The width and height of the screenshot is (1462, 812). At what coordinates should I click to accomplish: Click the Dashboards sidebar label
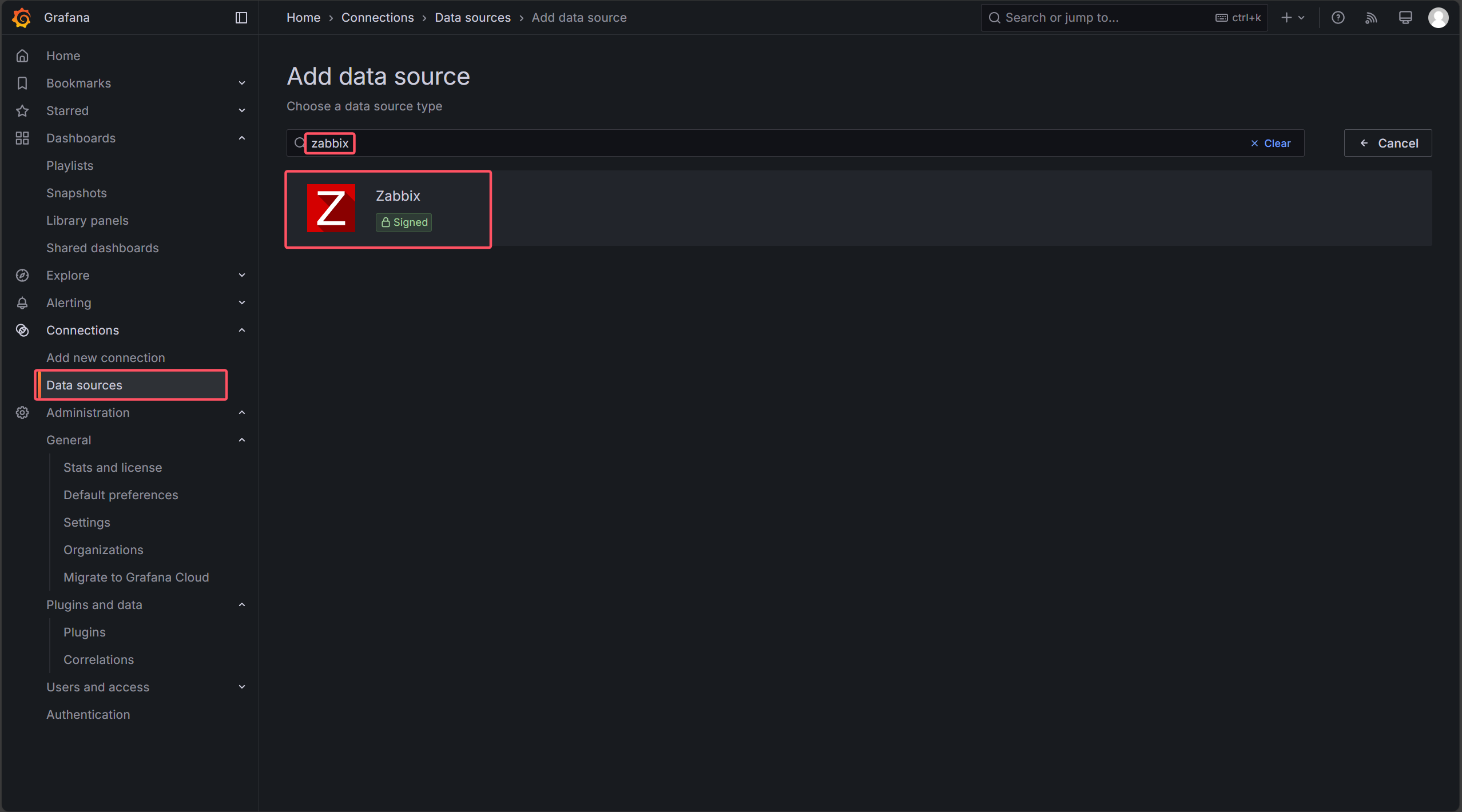click(x=81, y=138)
